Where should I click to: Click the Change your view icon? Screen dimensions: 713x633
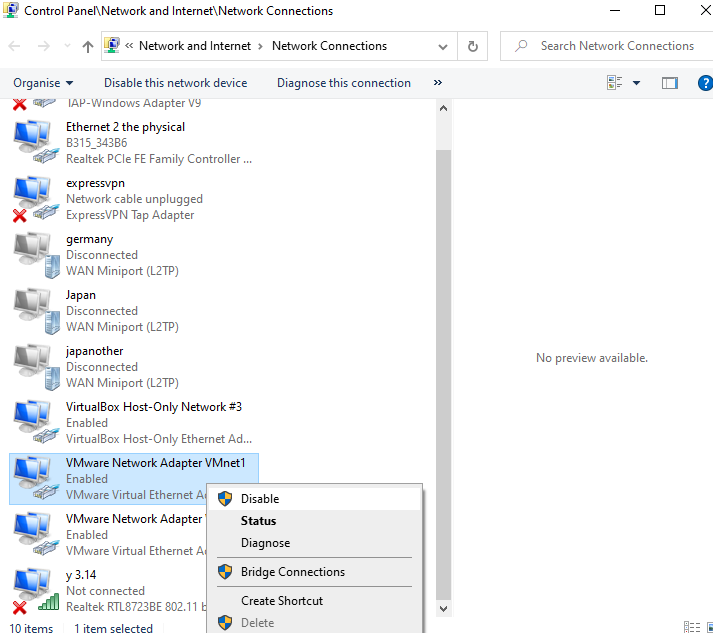614,83
